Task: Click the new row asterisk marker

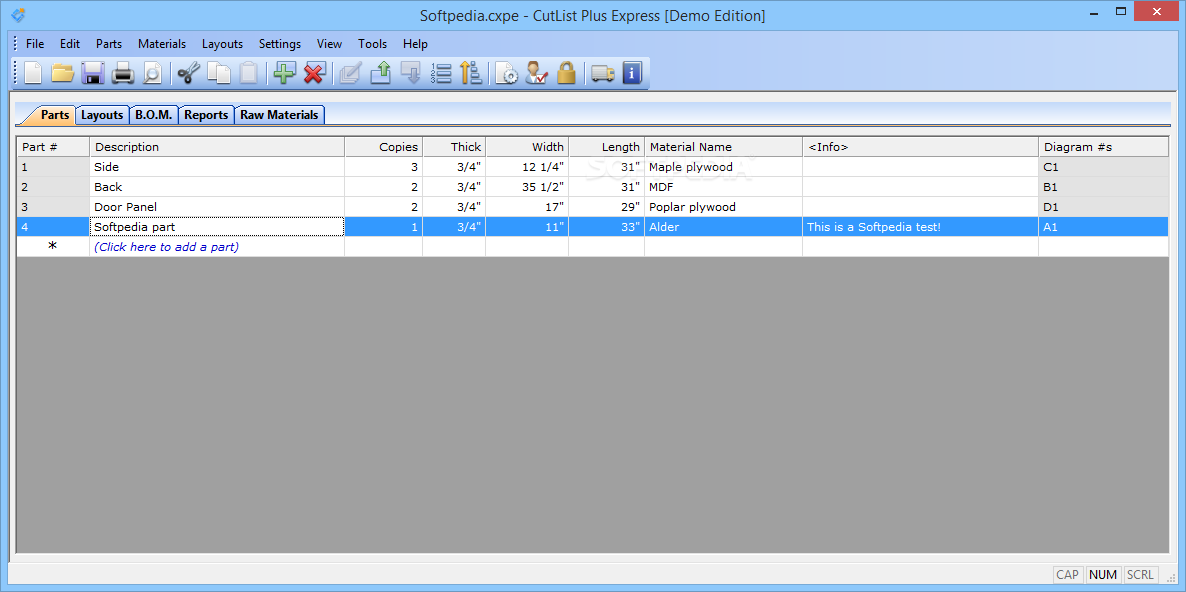Action: [x=53, y=246]
